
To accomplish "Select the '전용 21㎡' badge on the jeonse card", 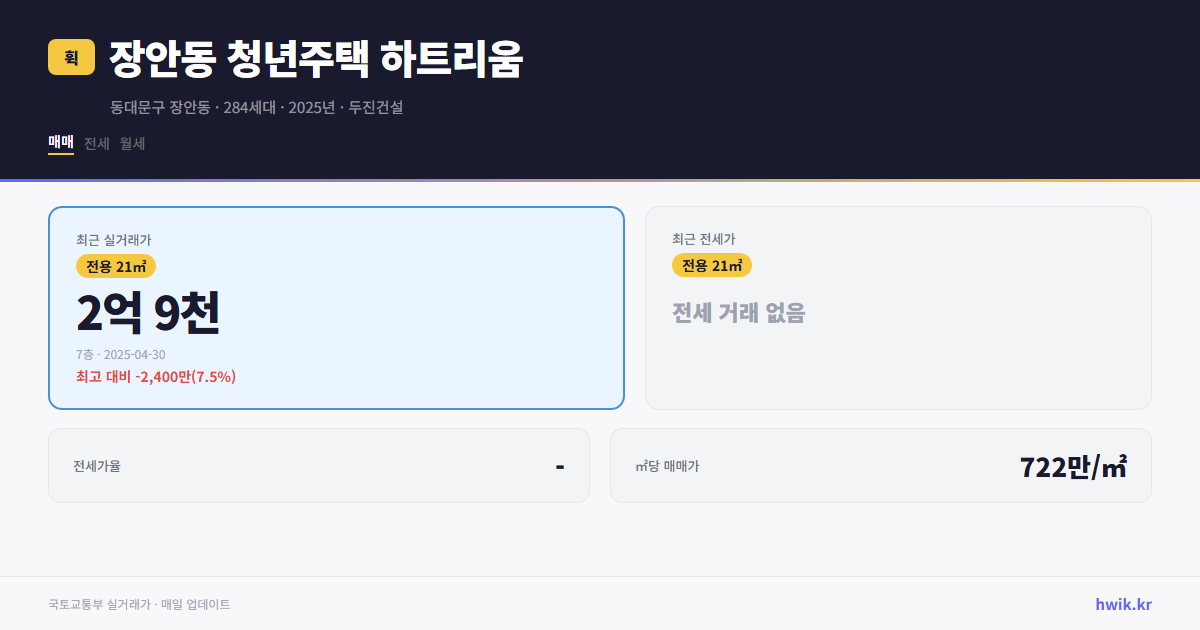I will point(712,265).
